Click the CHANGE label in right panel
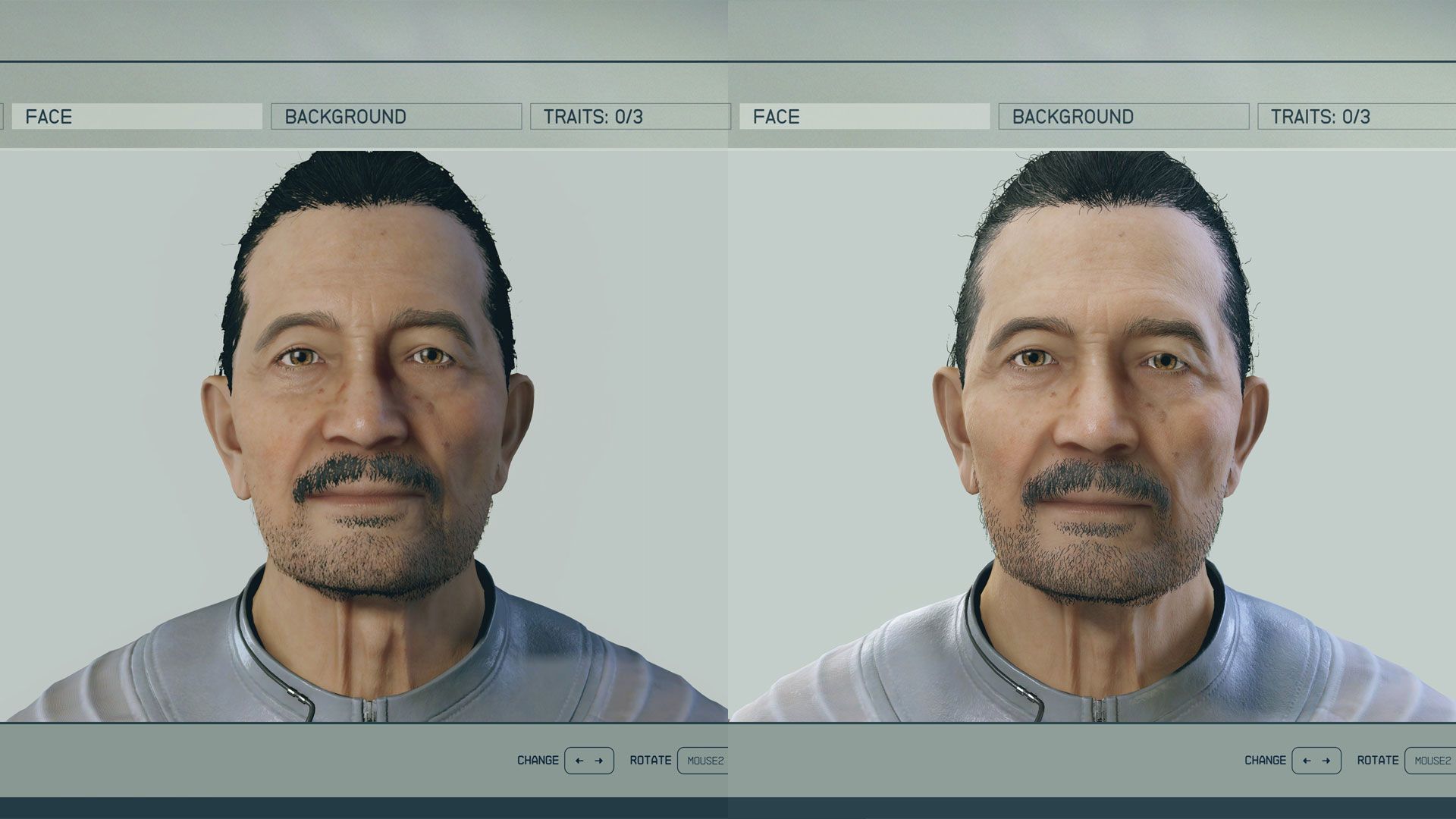 (x=1265, y=761)
